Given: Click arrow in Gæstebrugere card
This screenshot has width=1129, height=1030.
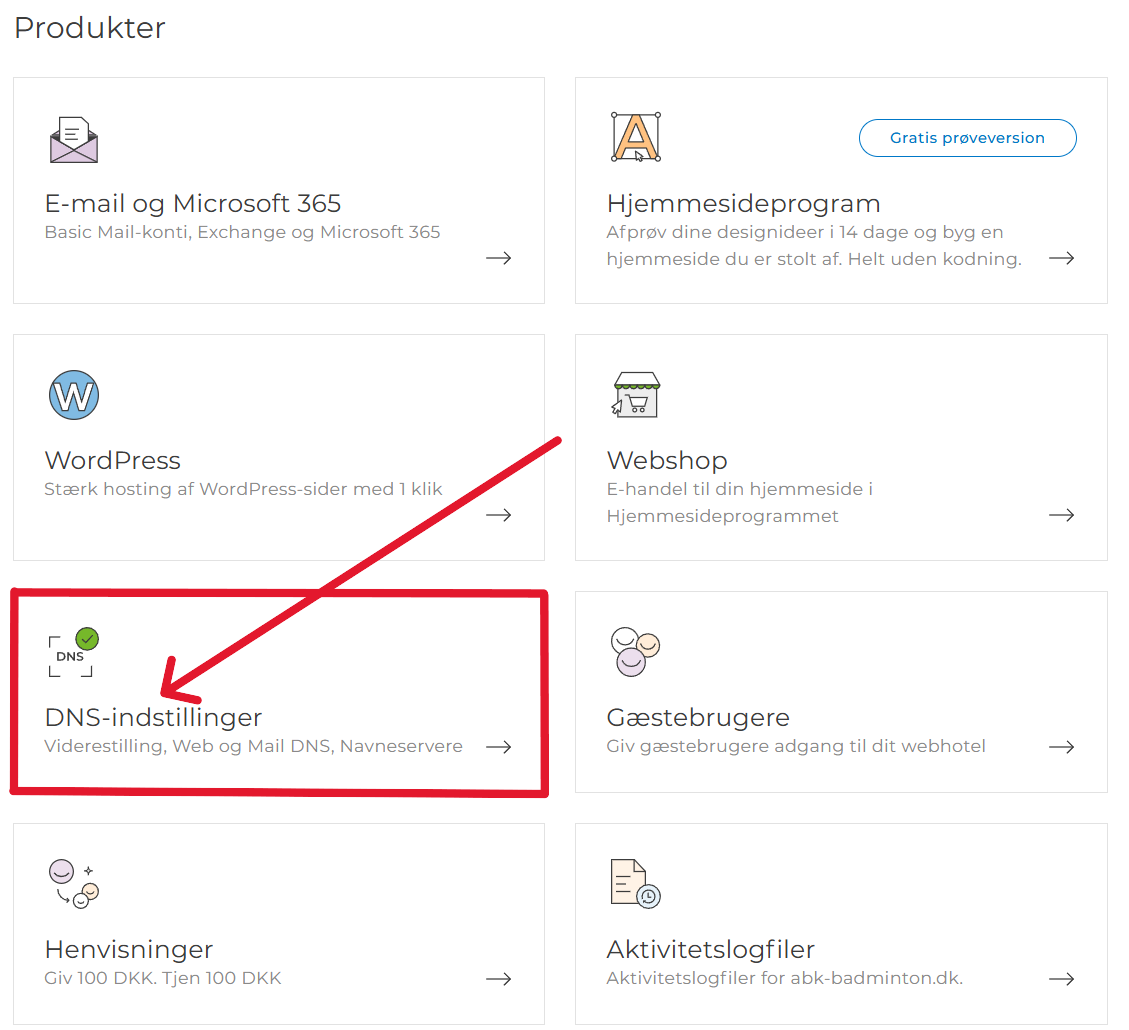Looking at the screenshot, I should click(x=1061, y=746).
